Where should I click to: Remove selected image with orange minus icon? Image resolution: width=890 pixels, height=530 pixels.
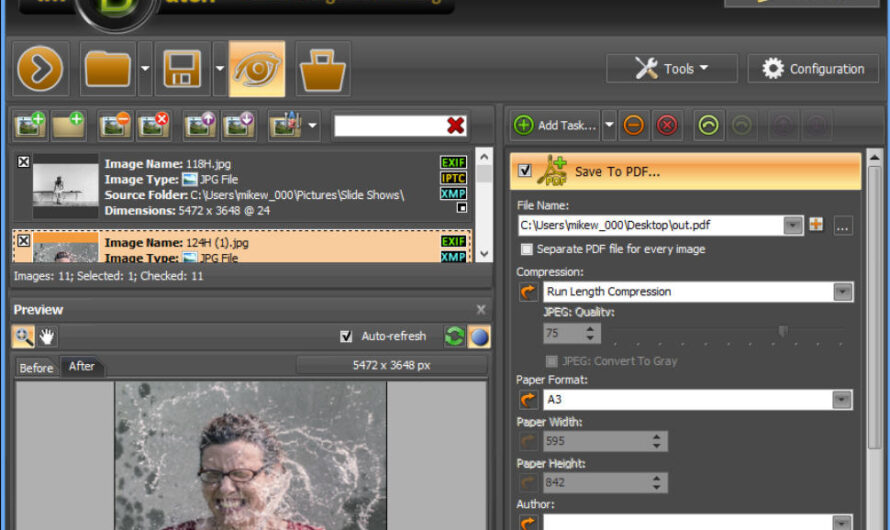point(115,125)
